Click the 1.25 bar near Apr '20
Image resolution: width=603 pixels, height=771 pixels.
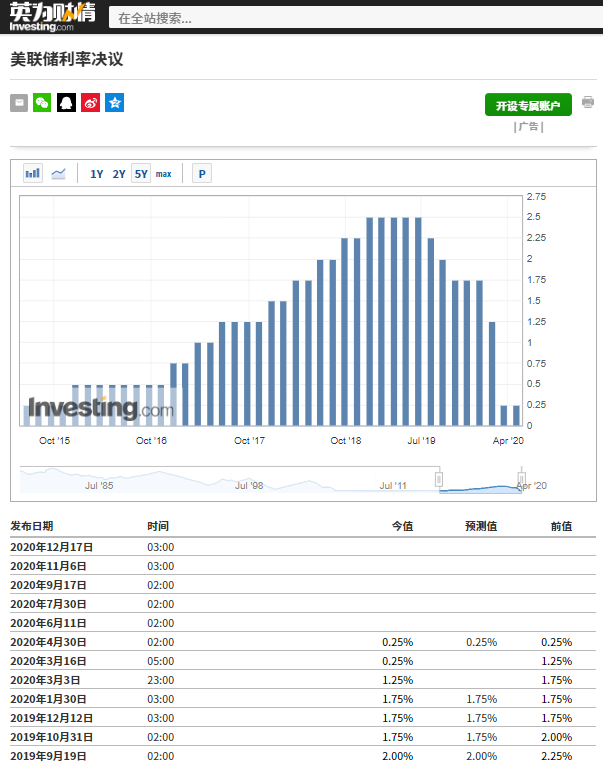(492, 373)
